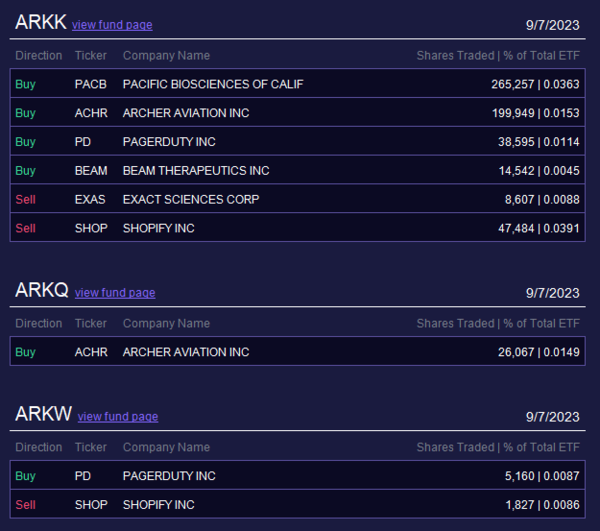This screenshot has width=600, height=531.
Task: Click the ARKQ fund heading
Action: 42,290
